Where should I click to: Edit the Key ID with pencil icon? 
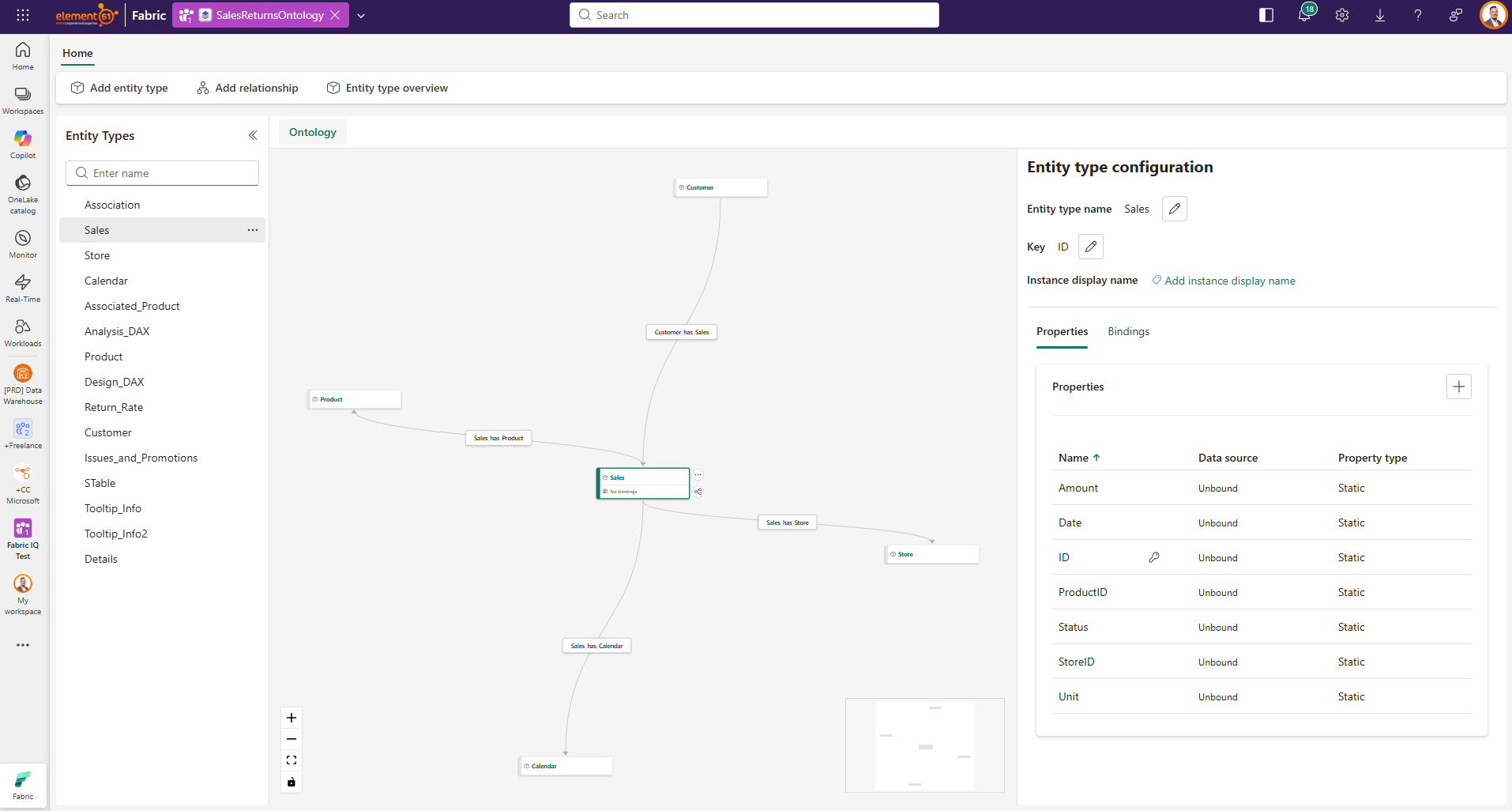pos(1090,247)
